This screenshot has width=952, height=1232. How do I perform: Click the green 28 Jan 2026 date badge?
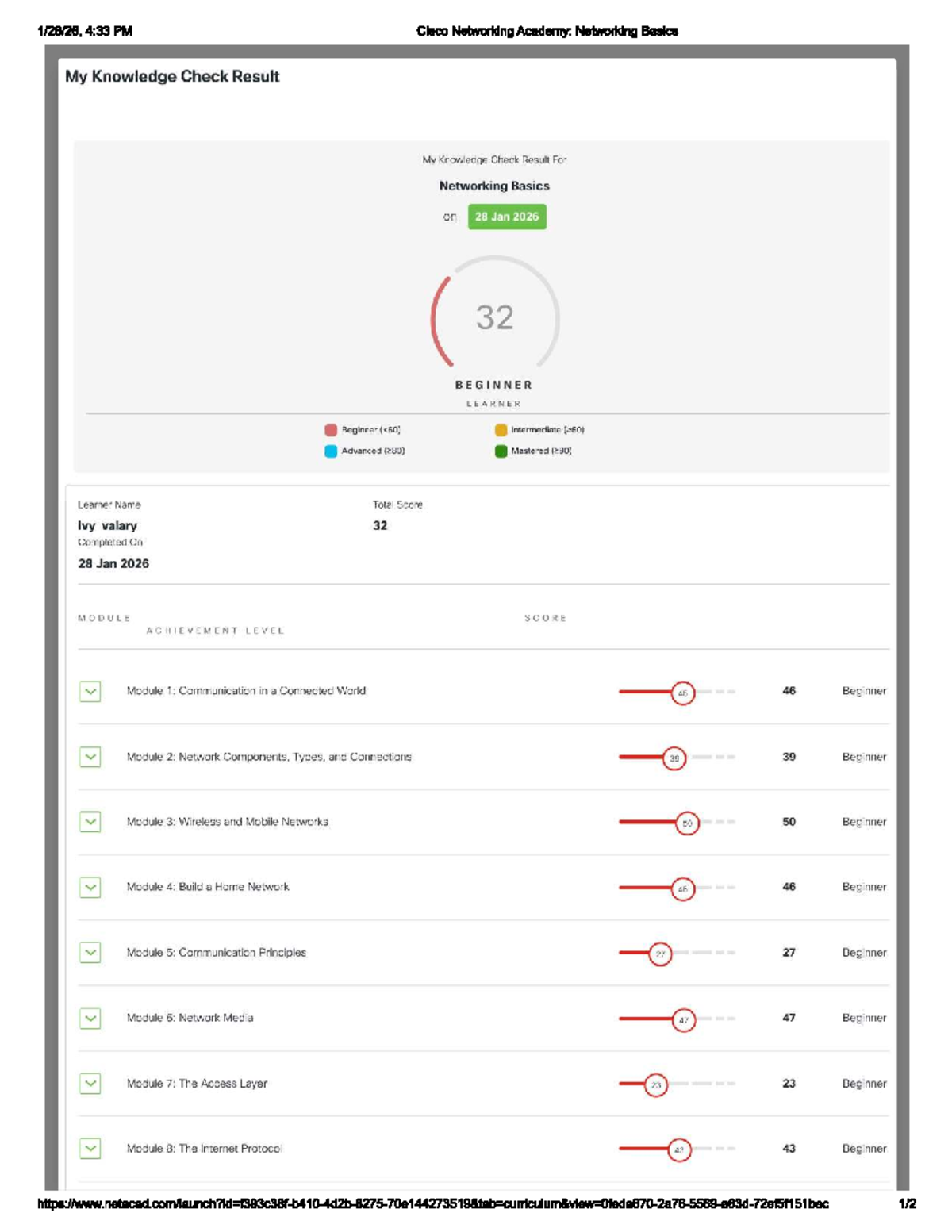[507, 217]
